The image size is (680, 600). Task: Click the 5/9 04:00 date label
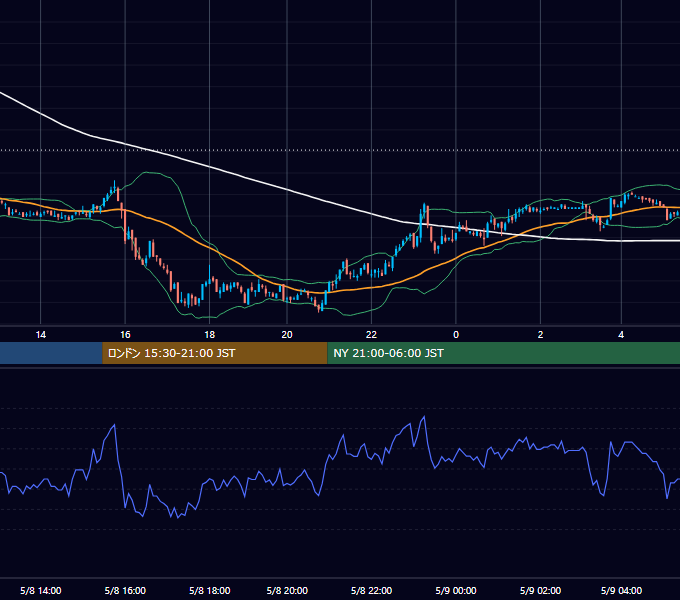[x=621, y=590]
